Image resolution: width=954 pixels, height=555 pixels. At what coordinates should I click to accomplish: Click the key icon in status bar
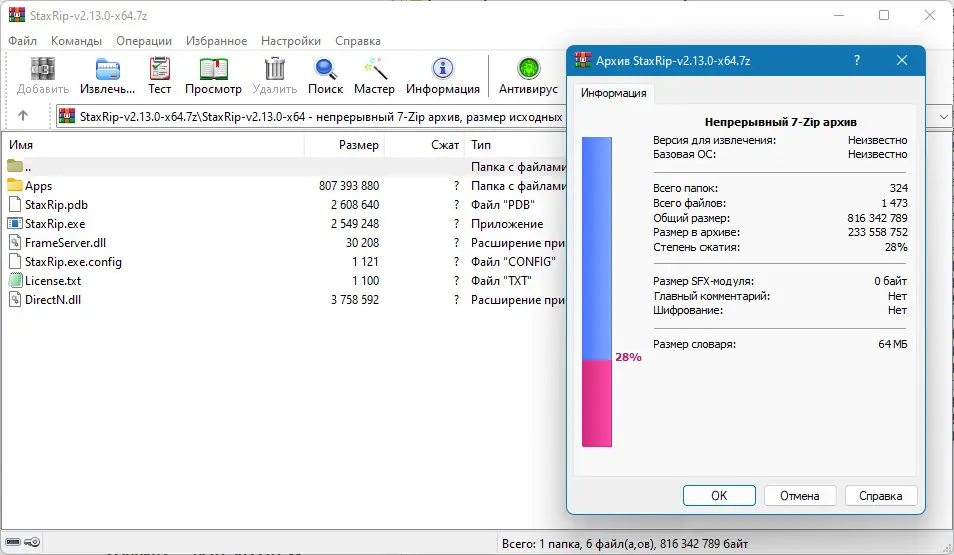tap(33, 542)
